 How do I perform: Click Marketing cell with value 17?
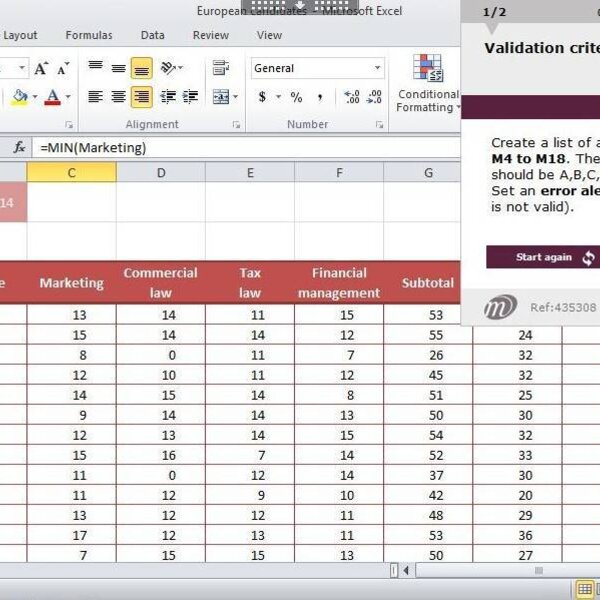(72, 535)
